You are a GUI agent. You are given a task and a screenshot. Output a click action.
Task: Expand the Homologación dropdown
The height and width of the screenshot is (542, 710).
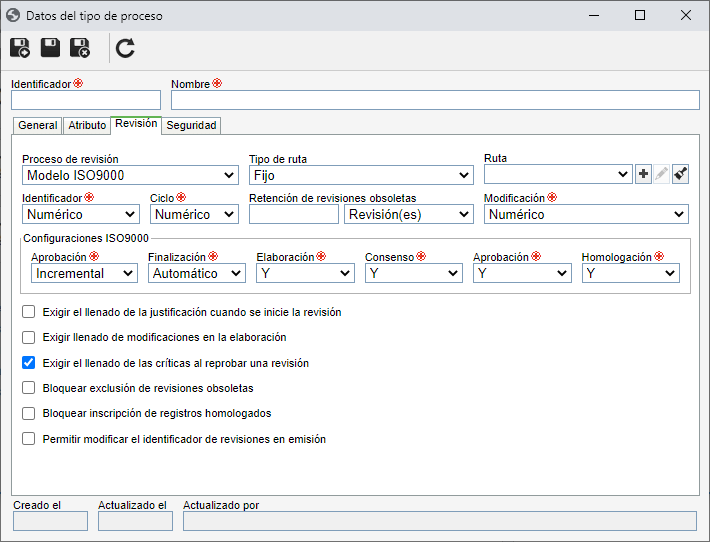coord(631,273)
